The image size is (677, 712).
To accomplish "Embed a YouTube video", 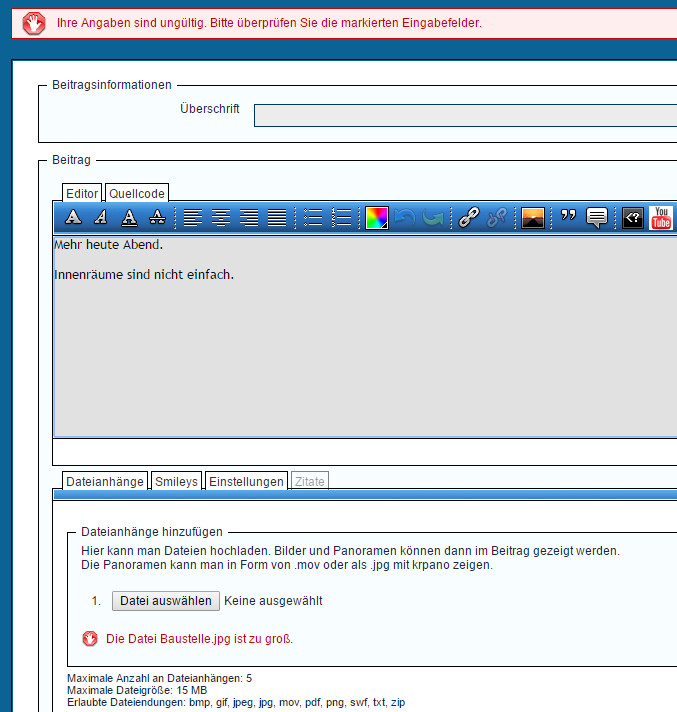I will pyautogui.click(x=661, y=218).
